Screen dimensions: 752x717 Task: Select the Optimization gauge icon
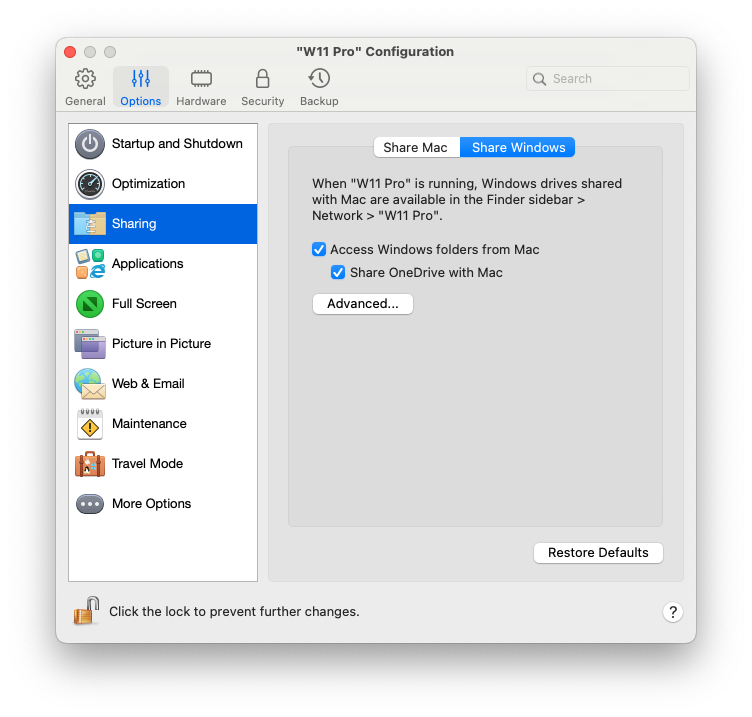point(90,184)
